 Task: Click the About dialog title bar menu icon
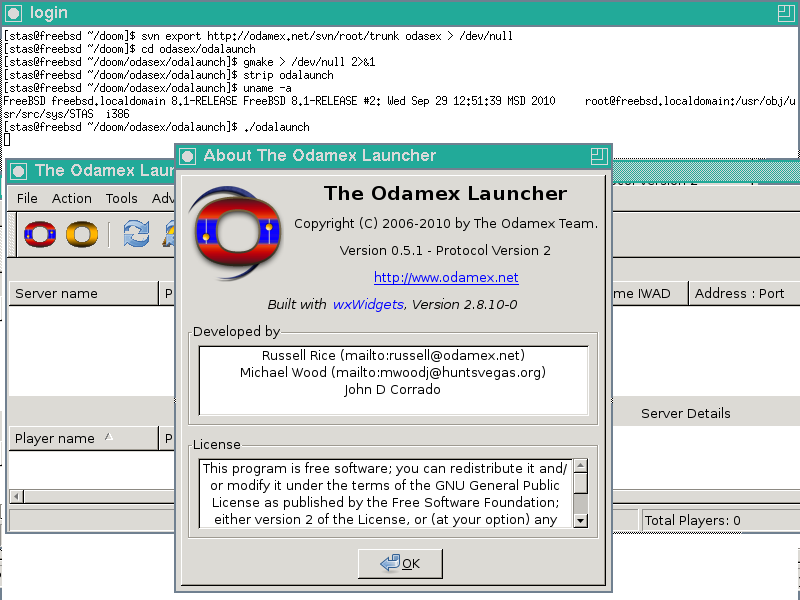pyautogui.click(x=189, y=156)
